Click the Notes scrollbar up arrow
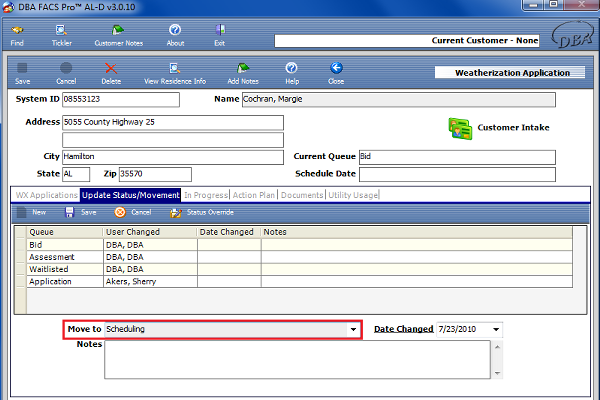Screen dimensions: 600x400 coord(497,347)
